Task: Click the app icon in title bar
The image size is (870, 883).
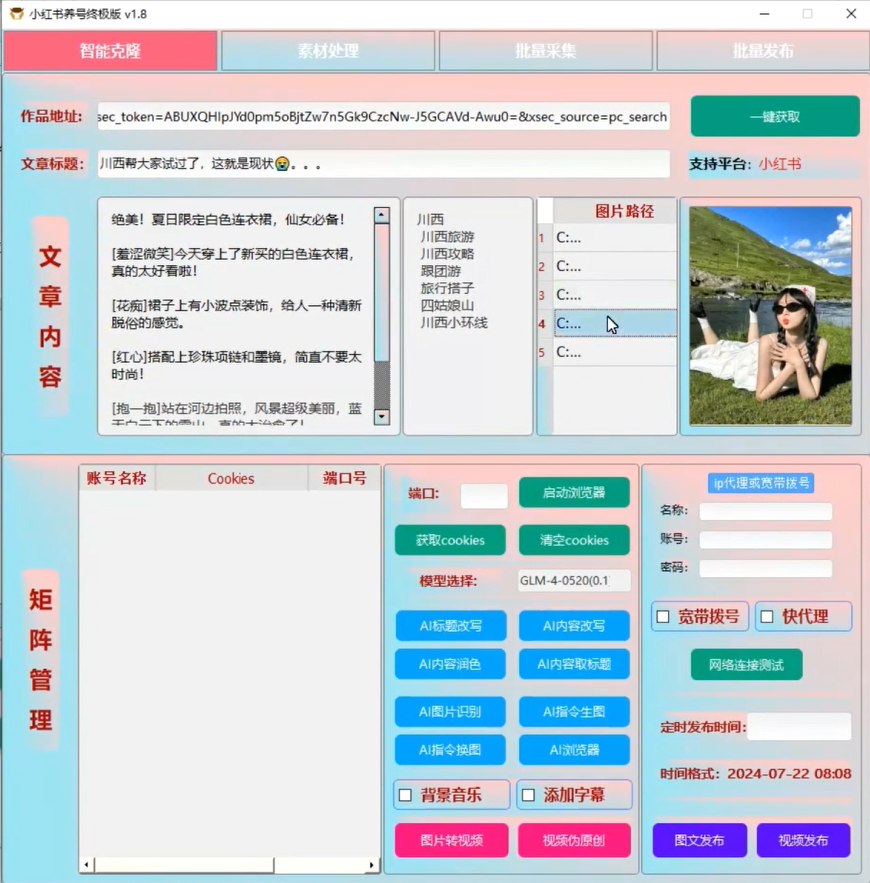Action: click(16, 14)
